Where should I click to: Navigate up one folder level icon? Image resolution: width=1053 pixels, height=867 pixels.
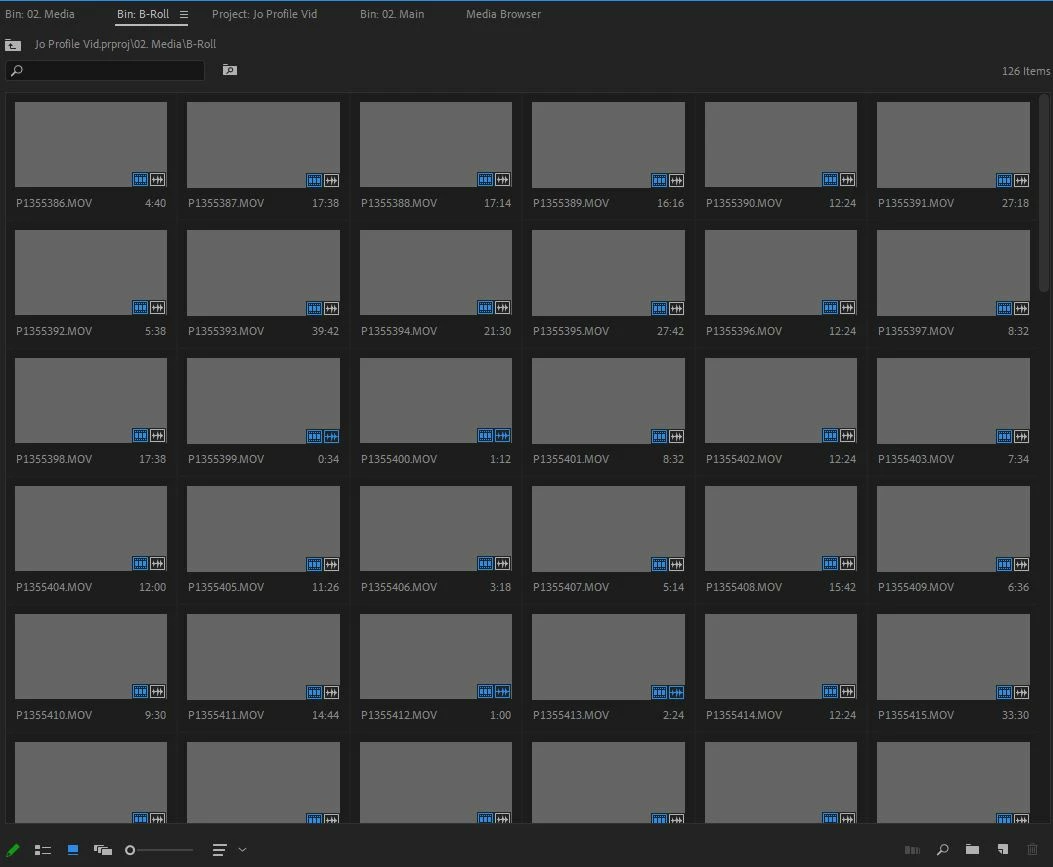click(13, 45)
